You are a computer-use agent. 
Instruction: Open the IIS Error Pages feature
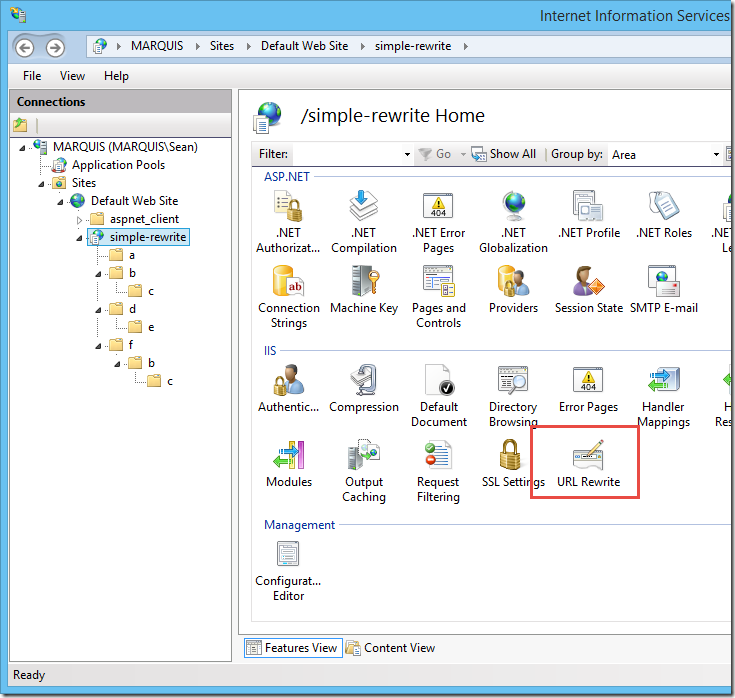click(588, 389)
